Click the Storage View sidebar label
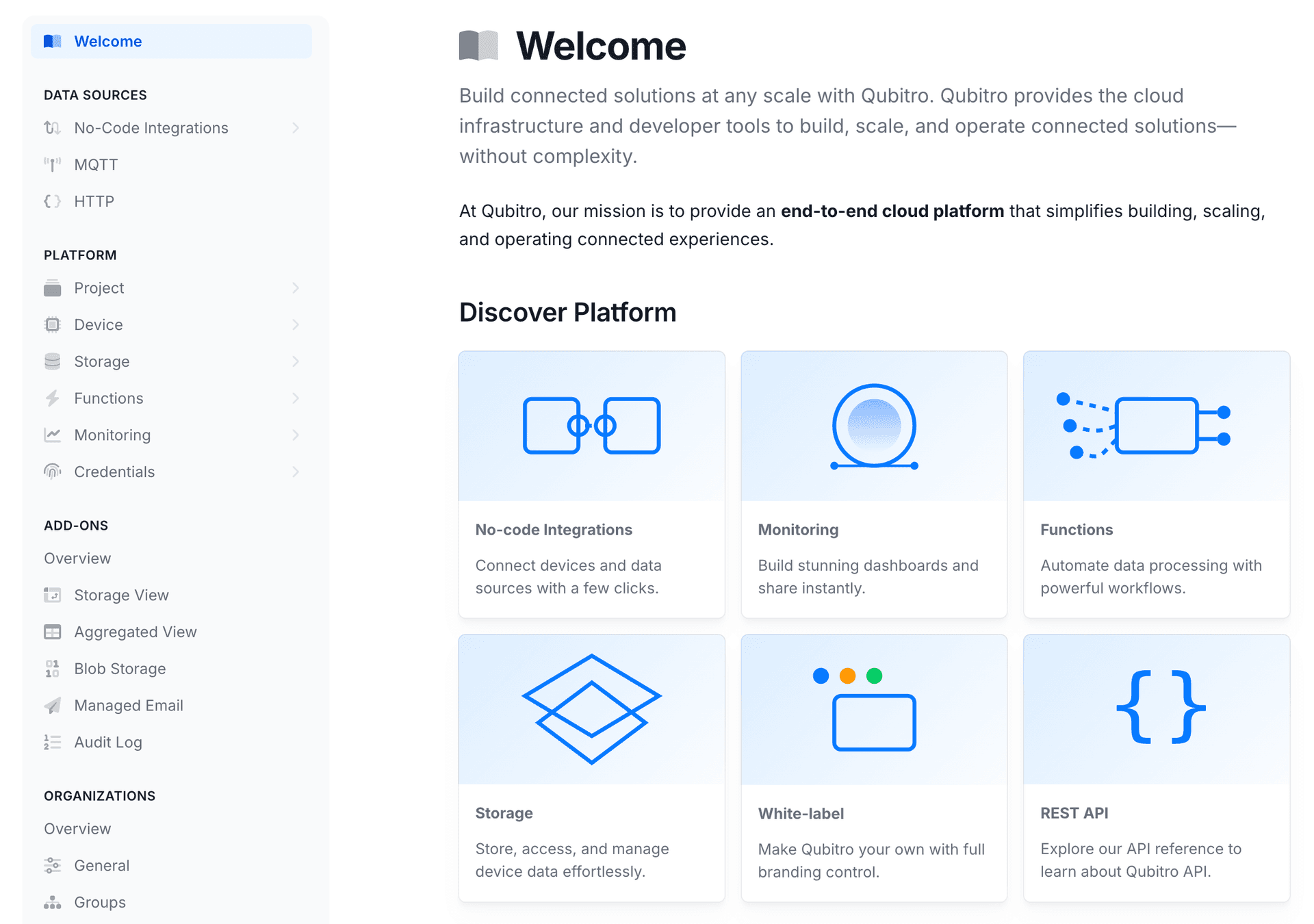 (121, 595)
